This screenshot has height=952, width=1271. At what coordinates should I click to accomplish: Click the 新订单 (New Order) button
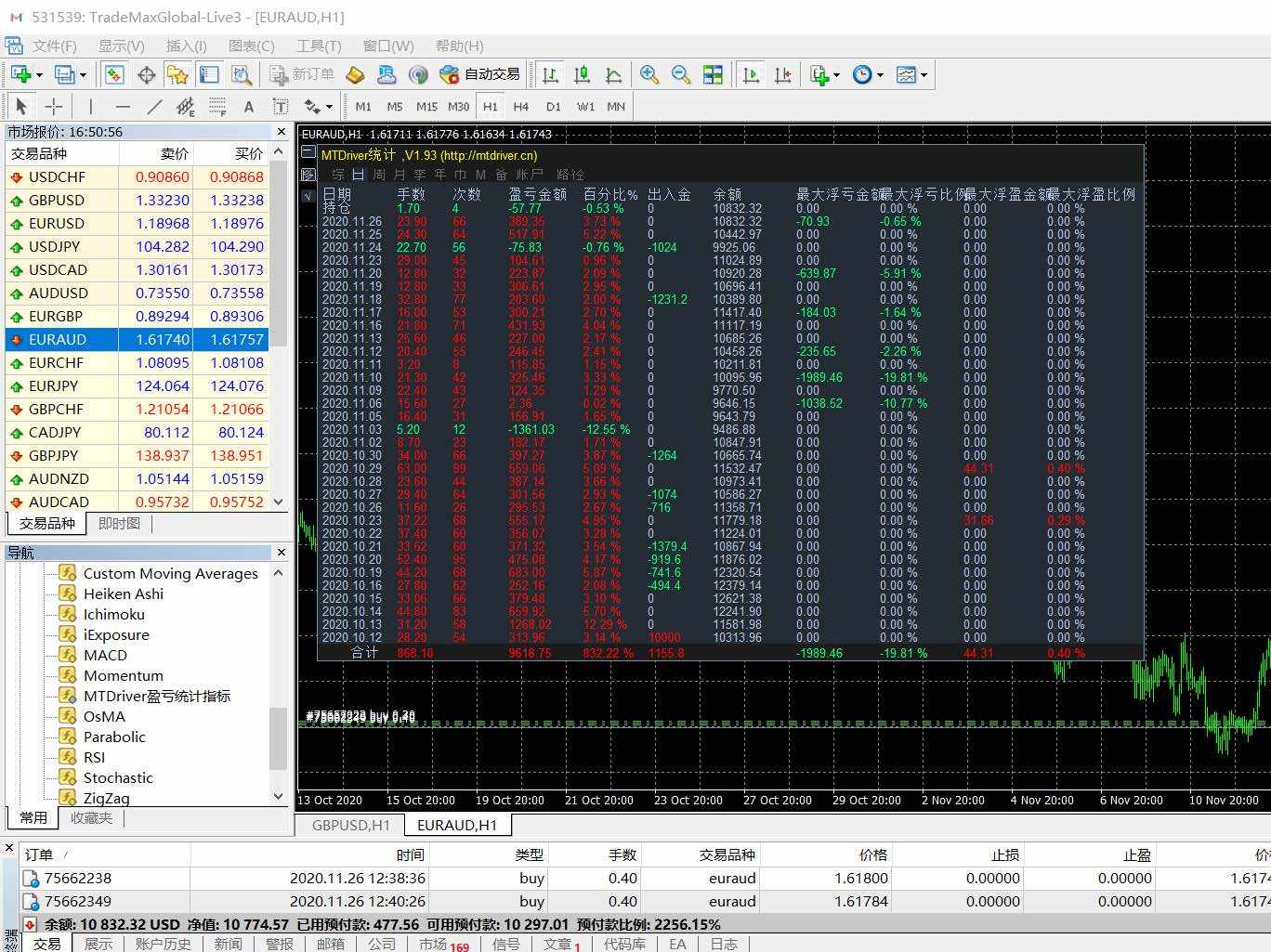[302, 74]
